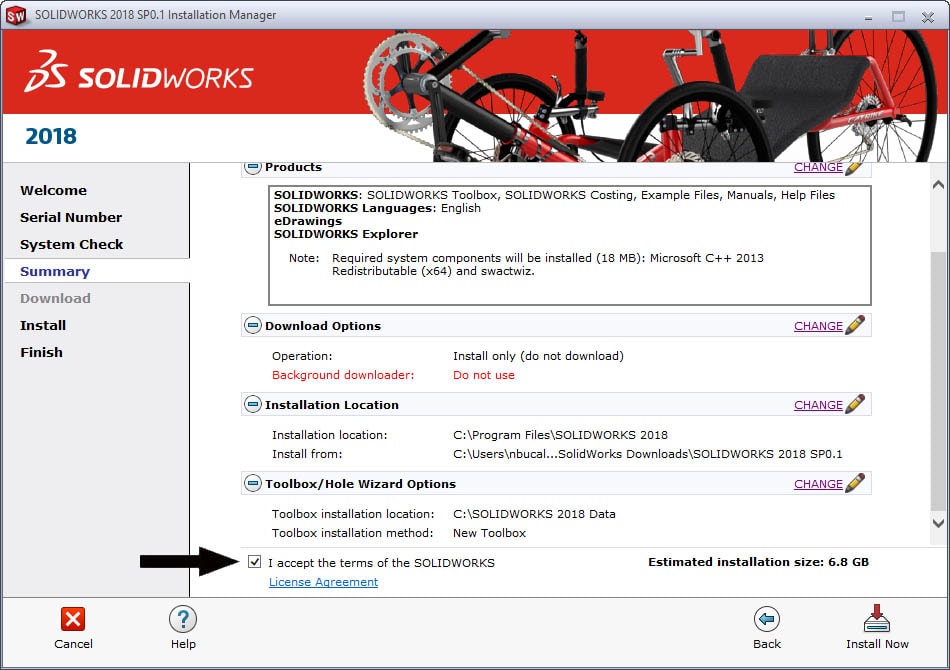Select the Install step in sidebar
950x670 pixels.
pos(43,325)
